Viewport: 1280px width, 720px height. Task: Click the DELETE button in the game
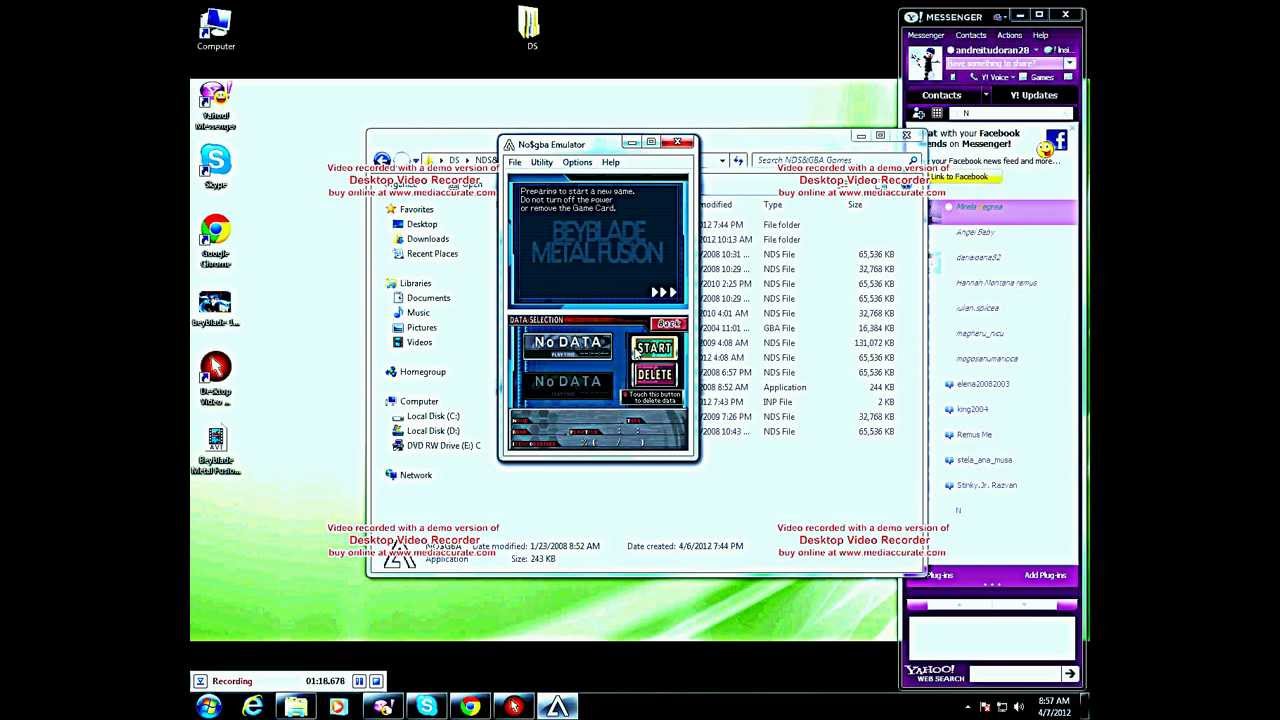(654, 375)
